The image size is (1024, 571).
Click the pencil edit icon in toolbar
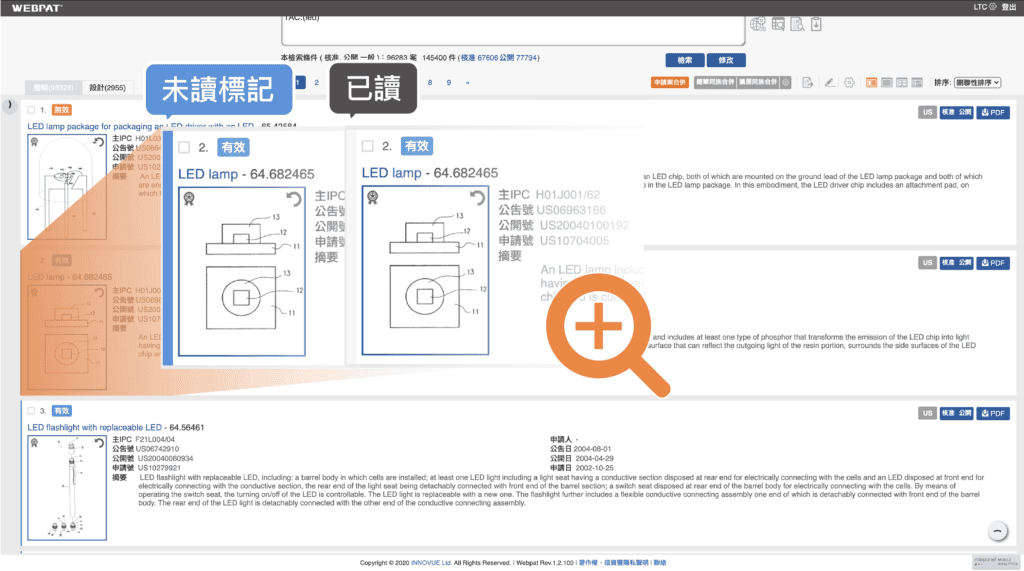(x=828, y=83)
